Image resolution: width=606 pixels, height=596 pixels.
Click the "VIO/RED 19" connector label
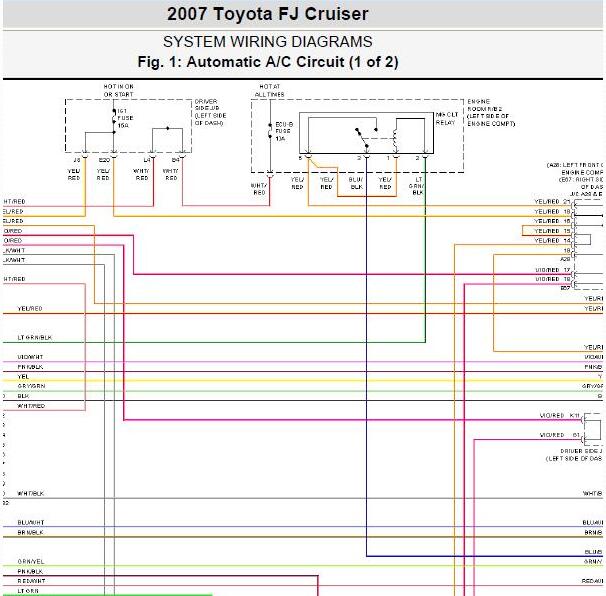pos(553,279)
